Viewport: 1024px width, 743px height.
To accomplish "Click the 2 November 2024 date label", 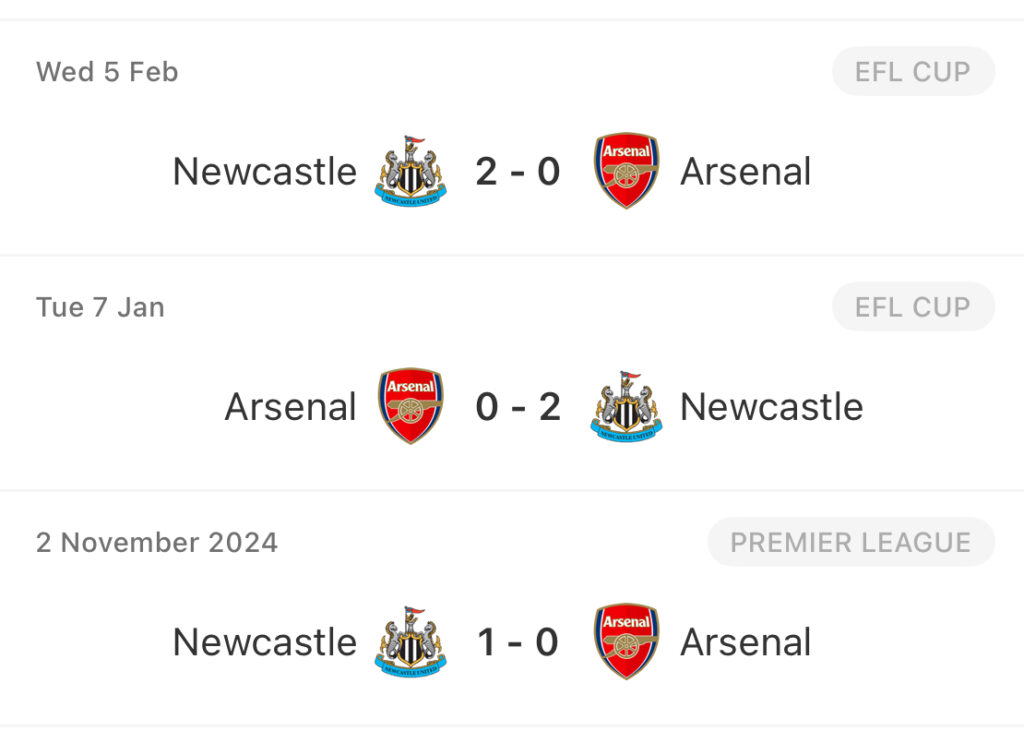I will point(157,543).
